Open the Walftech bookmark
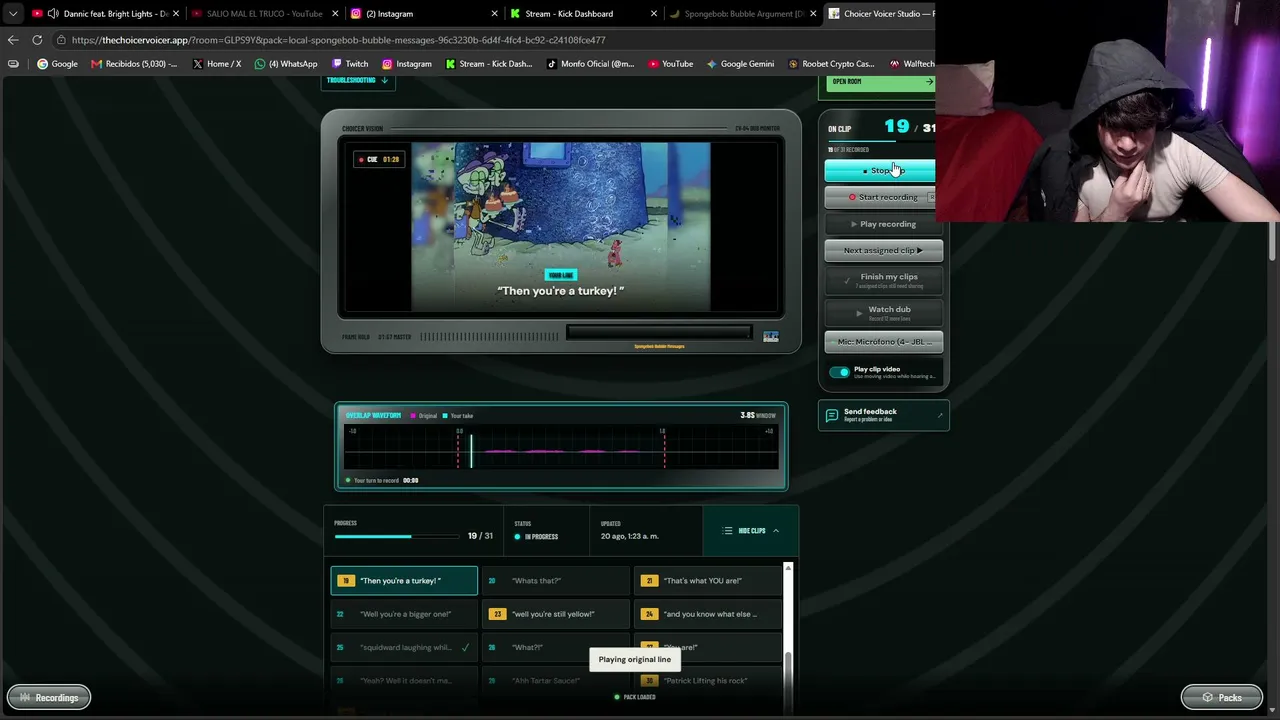The image size is (1280, 720). coord(911,64)
